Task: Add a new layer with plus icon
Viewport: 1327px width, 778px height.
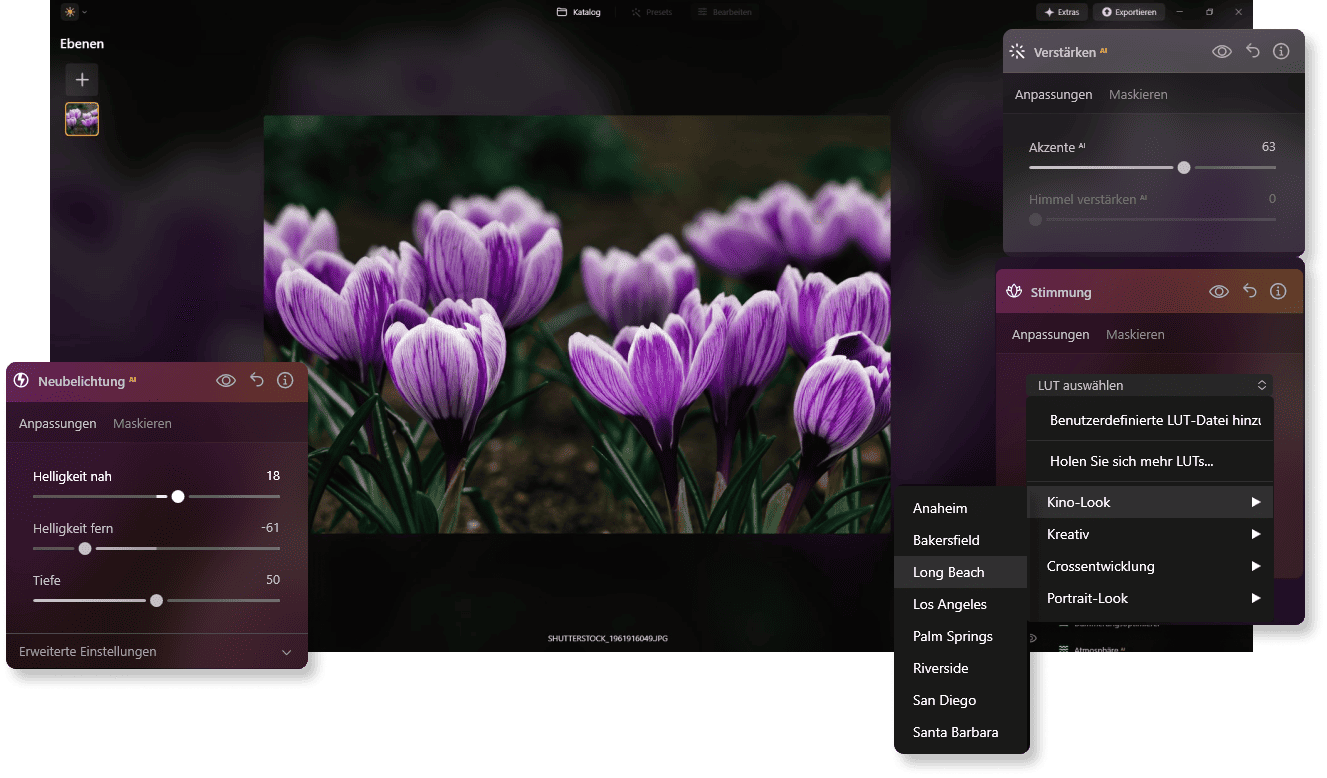Action: (x=81, y=79)
